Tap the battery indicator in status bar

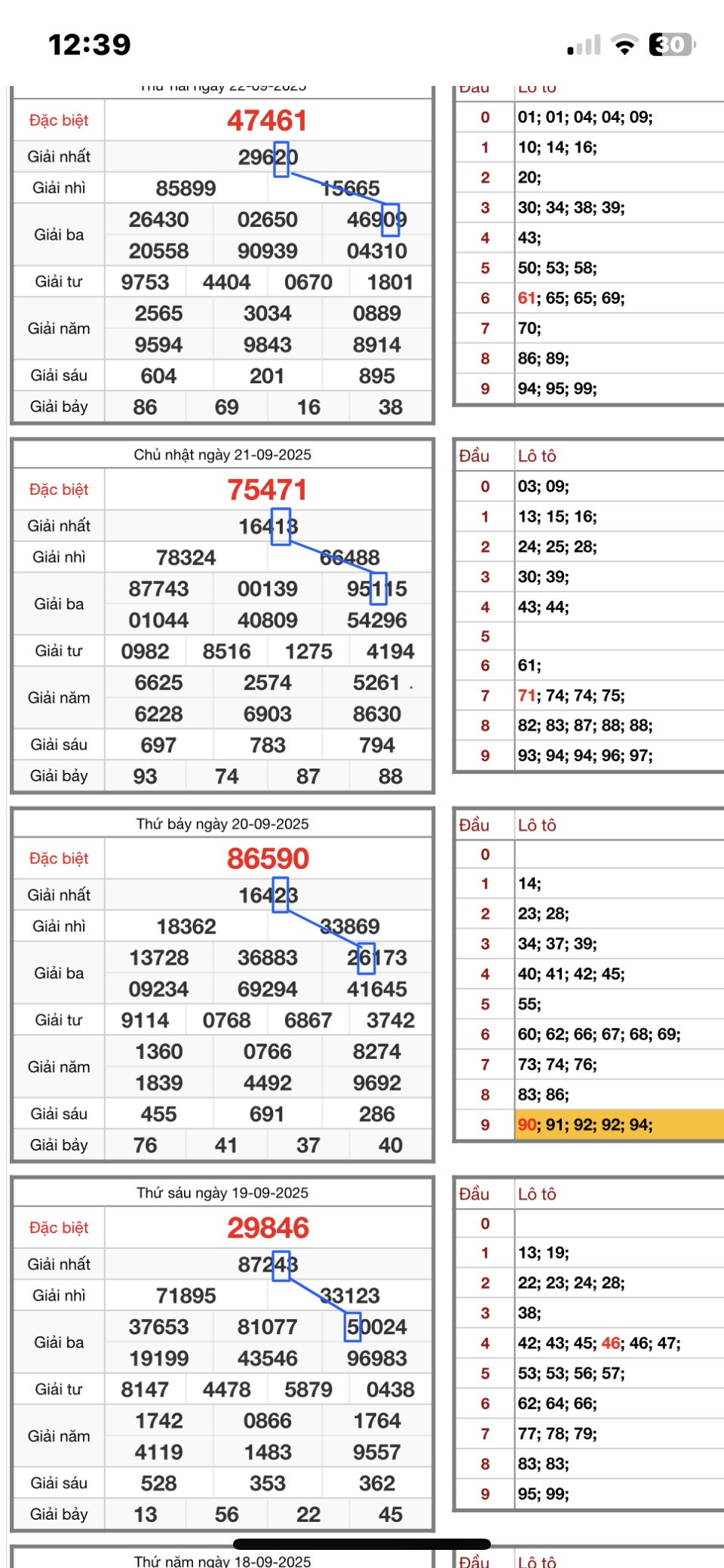(671, 45)
